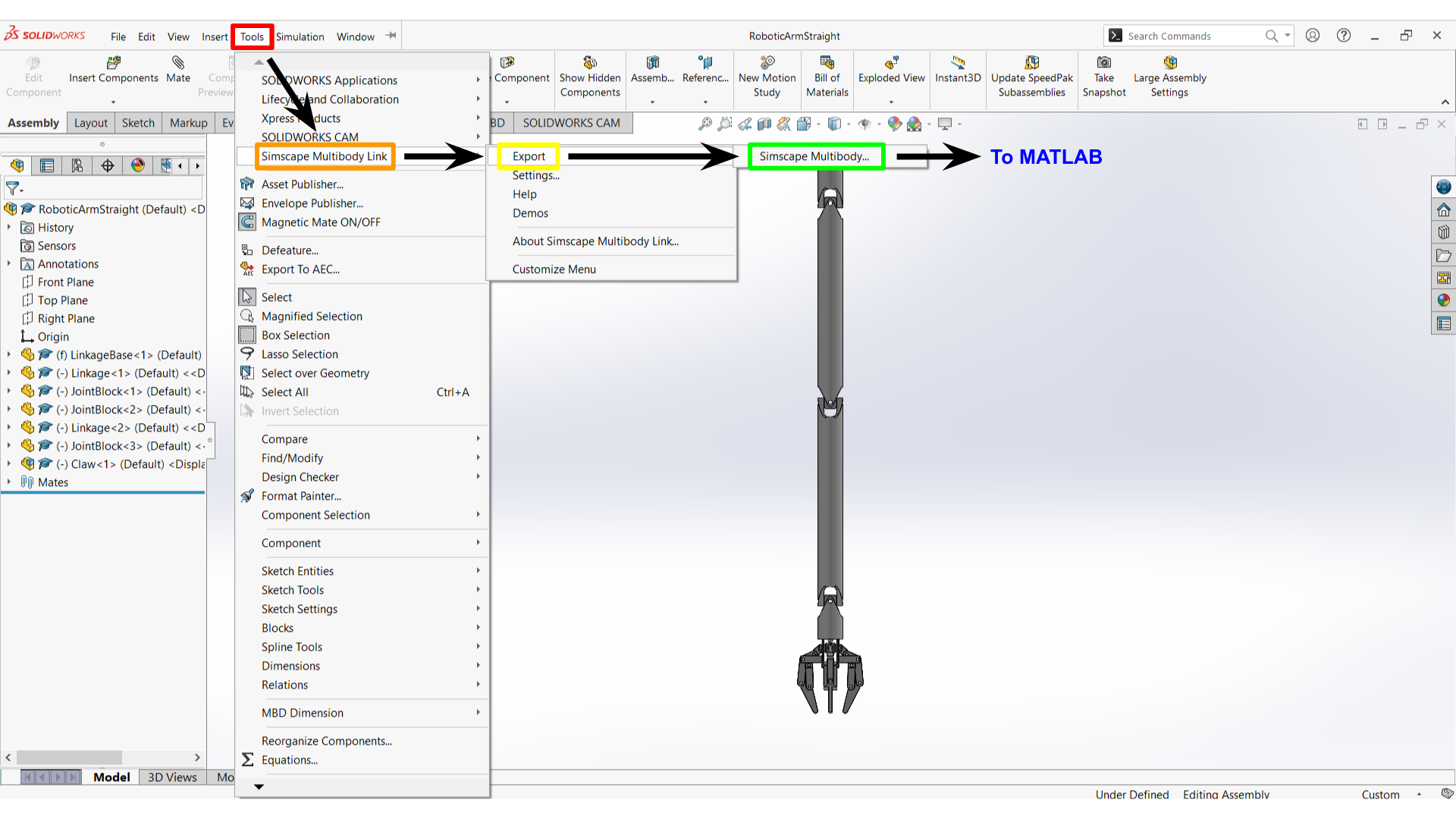Expand the Mates folder in tree

click(x=9, y=482)
